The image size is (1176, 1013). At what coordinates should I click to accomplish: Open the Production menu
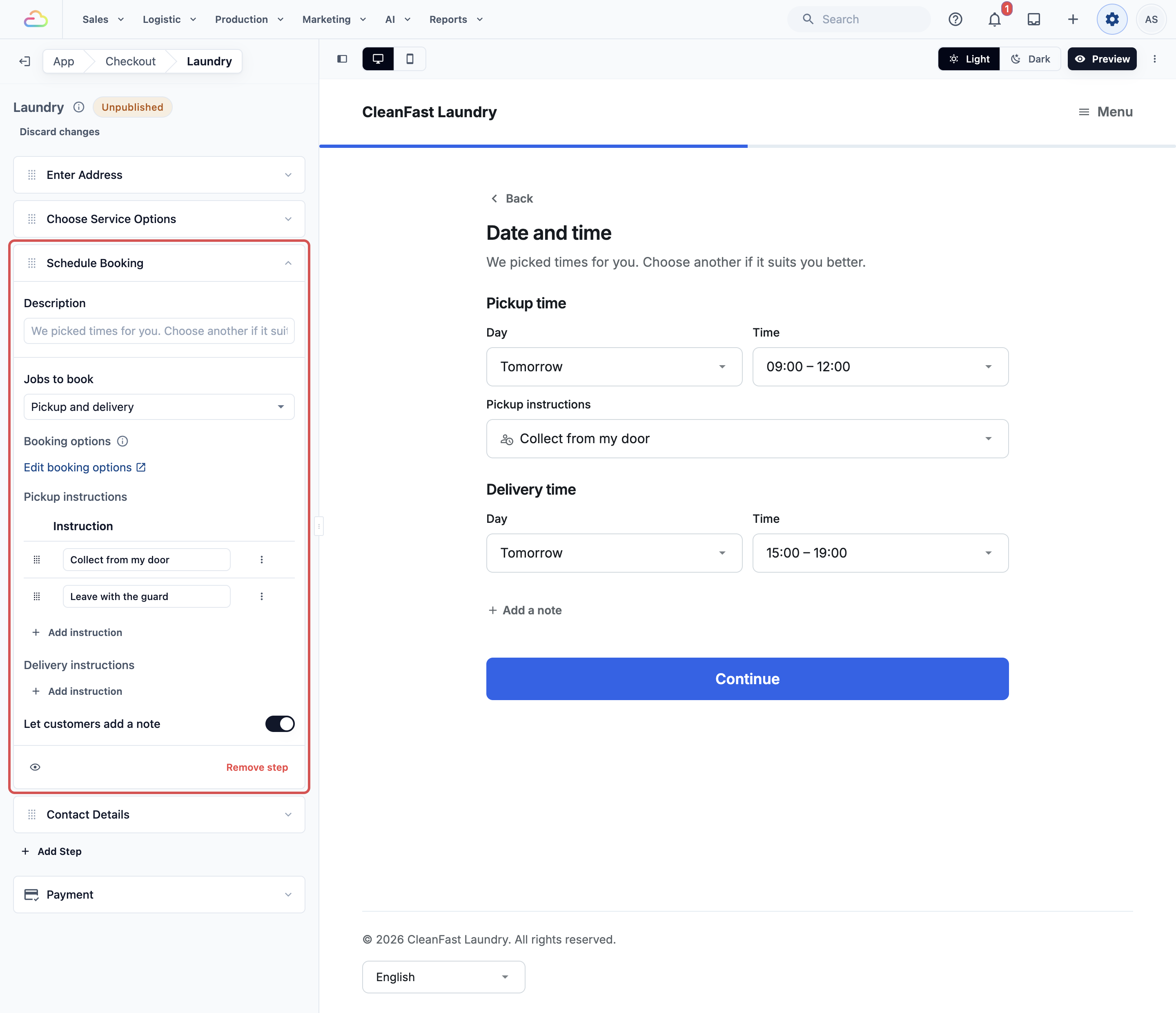pyautogui.click(x=249, y=19)
